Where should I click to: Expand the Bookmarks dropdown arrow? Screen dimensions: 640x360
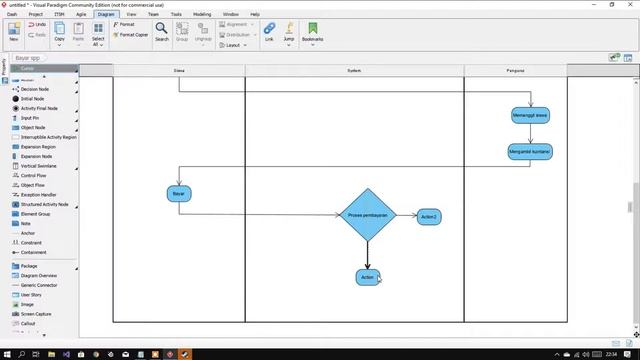pyautogui.click(x=313, y=45)
